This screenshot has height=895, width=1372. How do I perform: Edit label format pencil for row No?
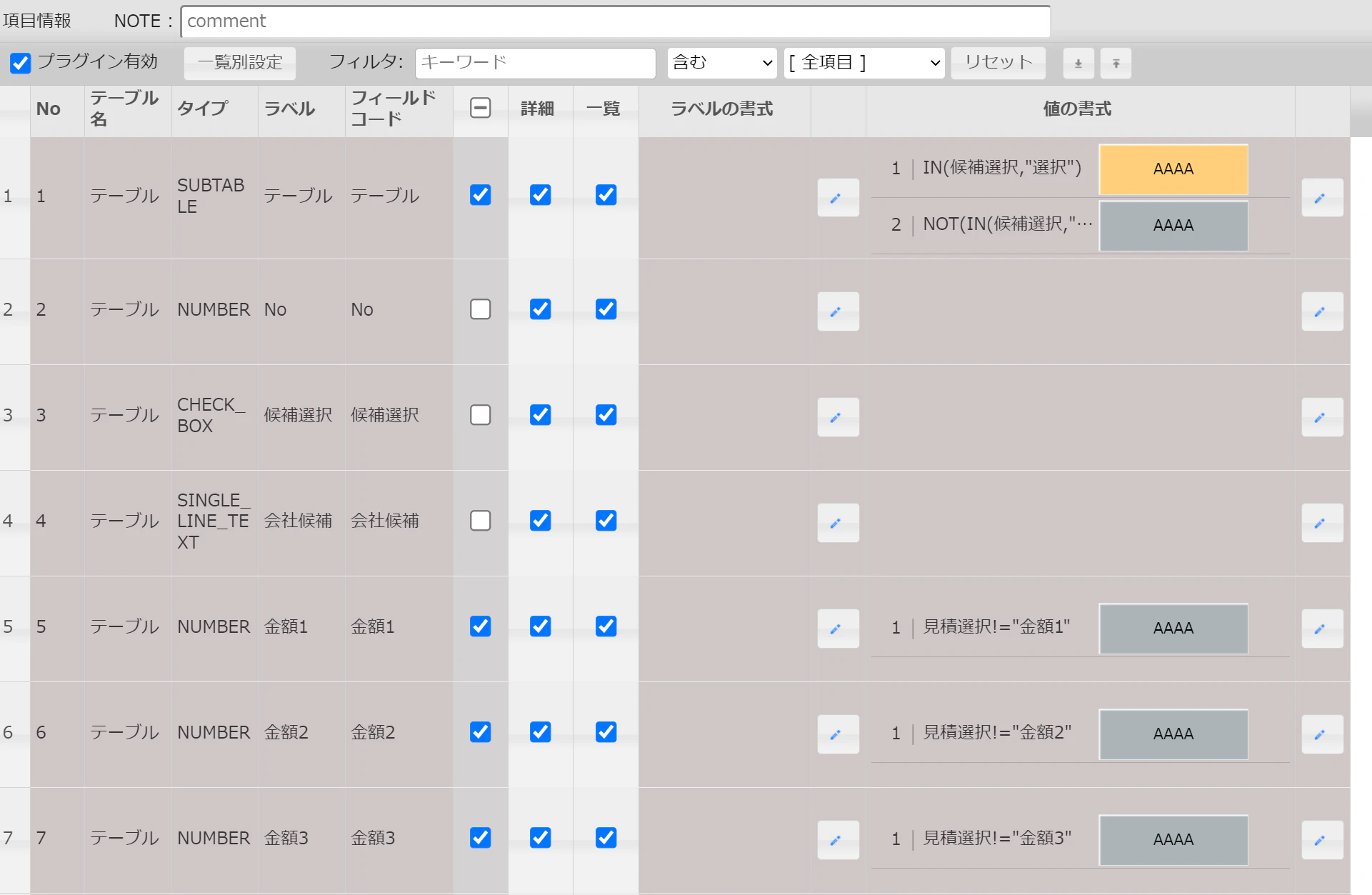pos(838,311)
